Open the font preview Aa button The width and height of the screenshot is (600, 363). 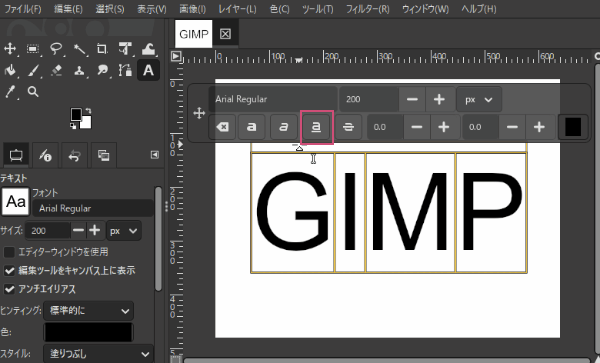point(15,202)
